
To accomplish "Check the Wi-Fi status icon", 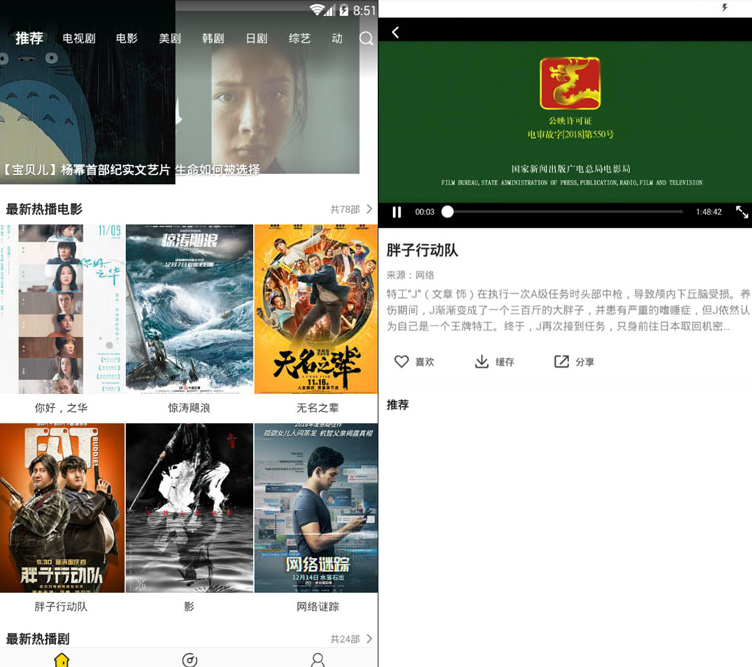I will coord(317,10).
